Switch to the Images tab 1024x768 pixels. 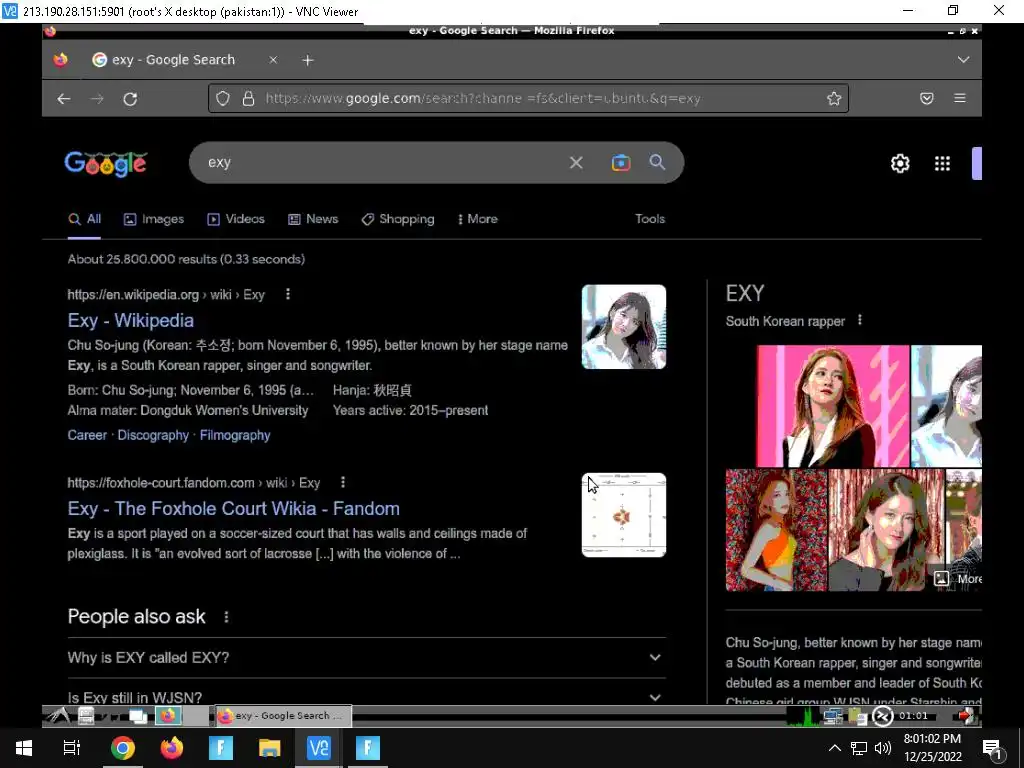click(154, 219)
